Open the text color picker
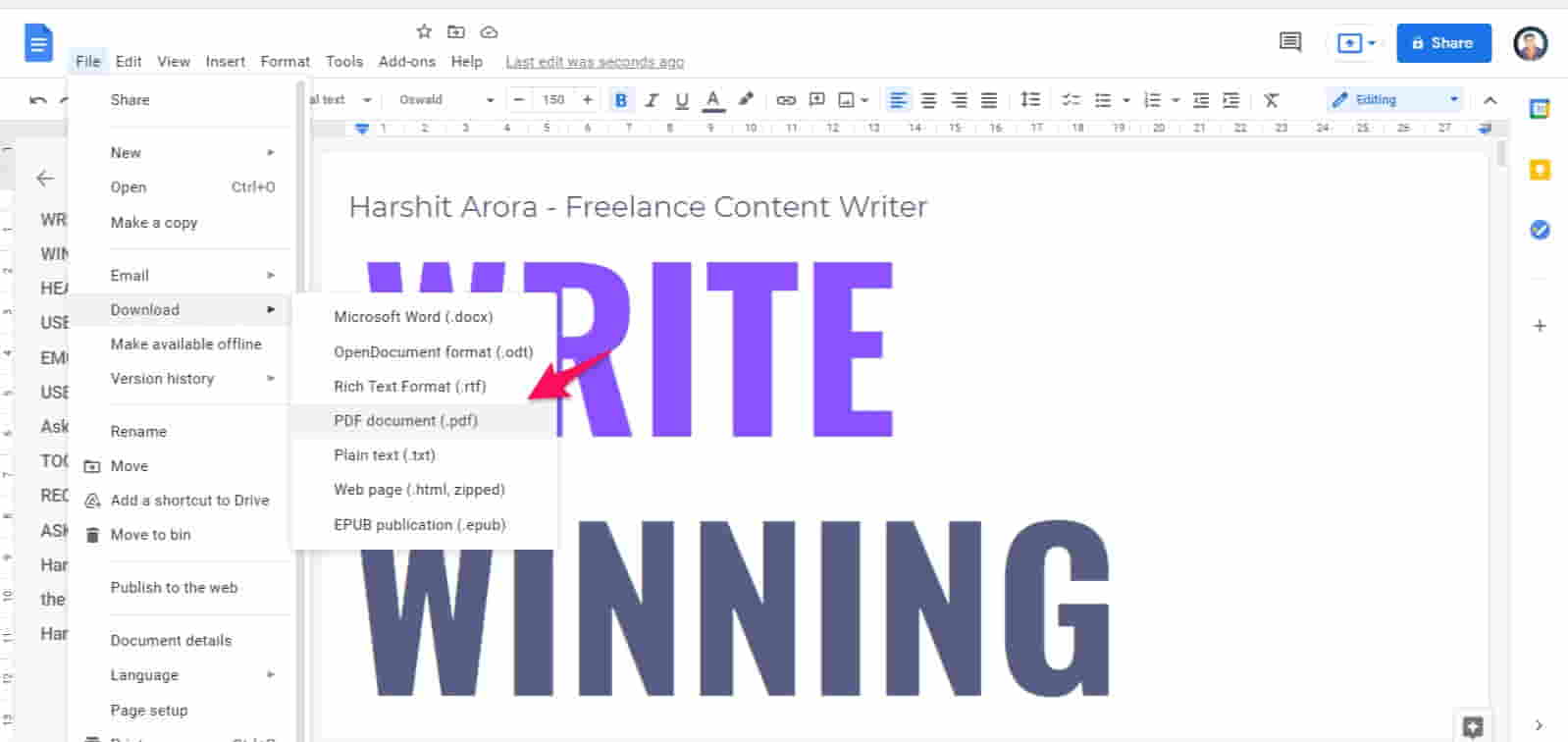The image size is (1568, 742). coord(713,100)
